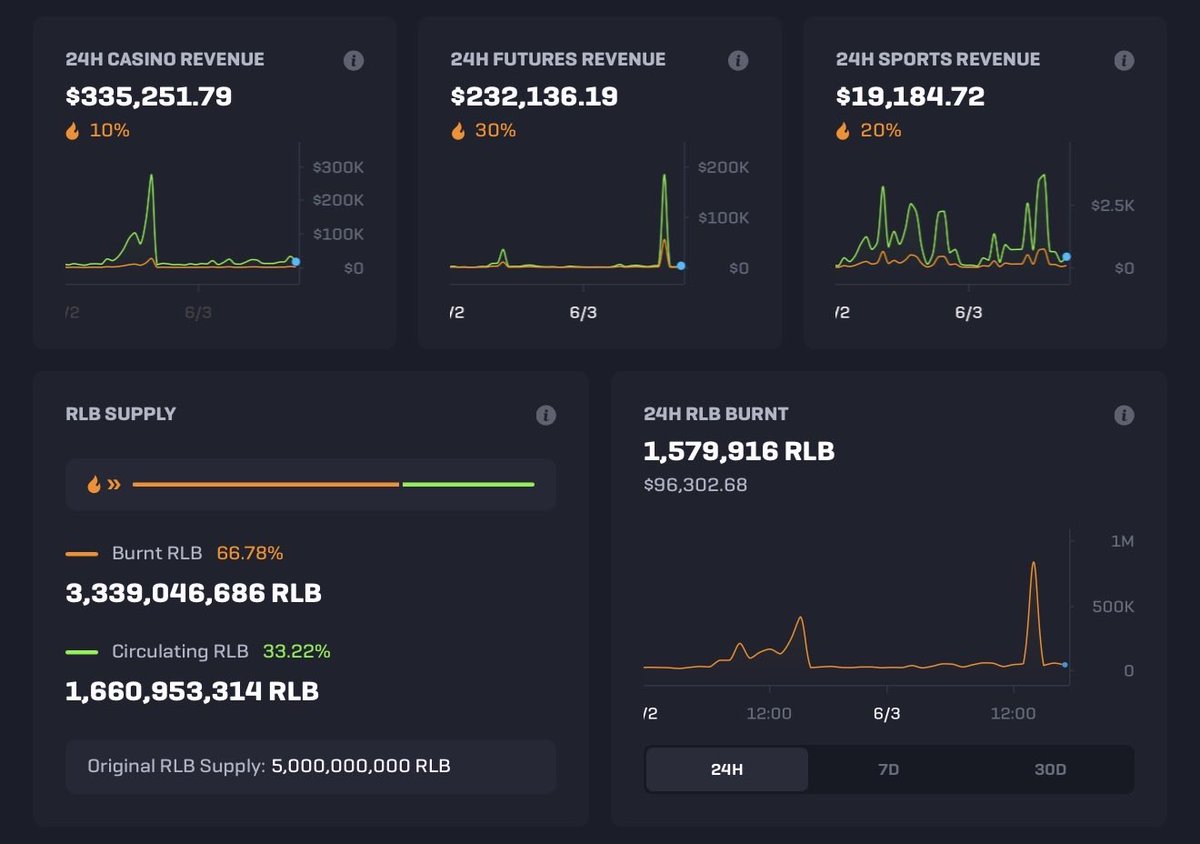
Task: Click futures revenue value $232,136.19
Action: point(534,97)
